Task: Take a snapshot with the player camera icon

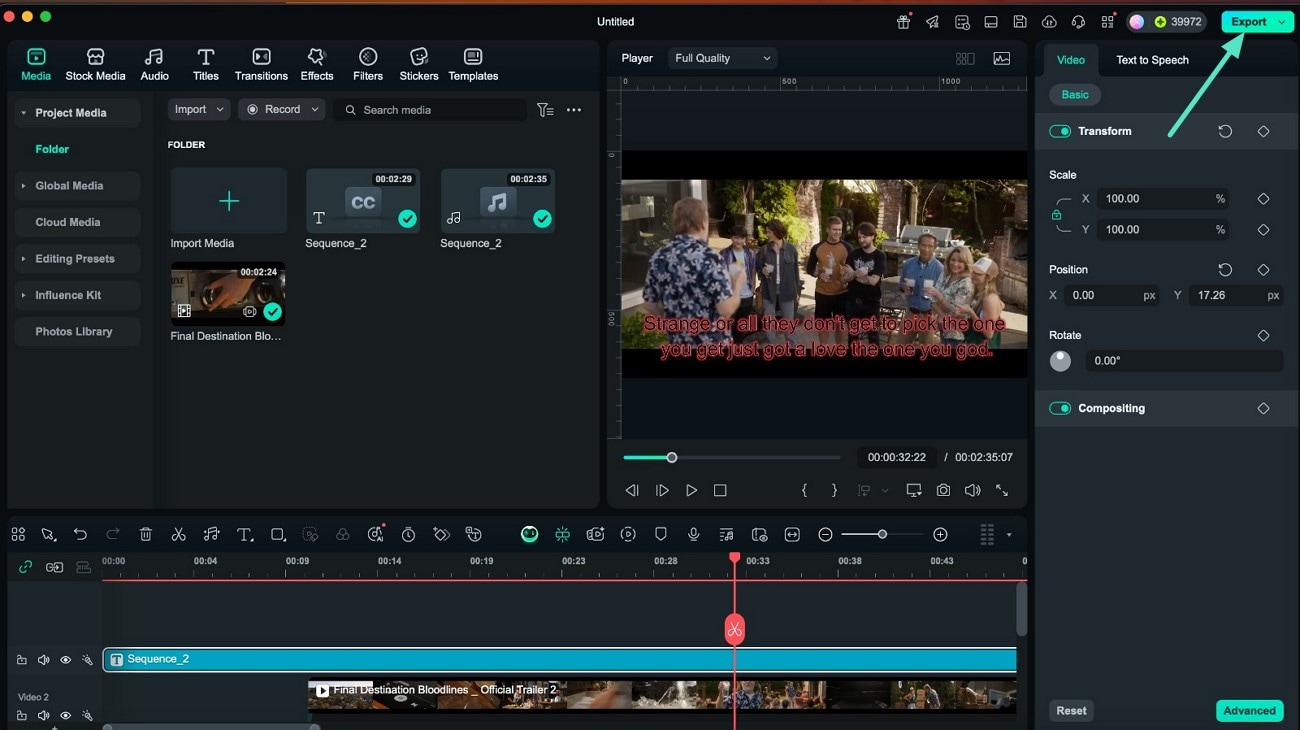Action: pos(943,490)
